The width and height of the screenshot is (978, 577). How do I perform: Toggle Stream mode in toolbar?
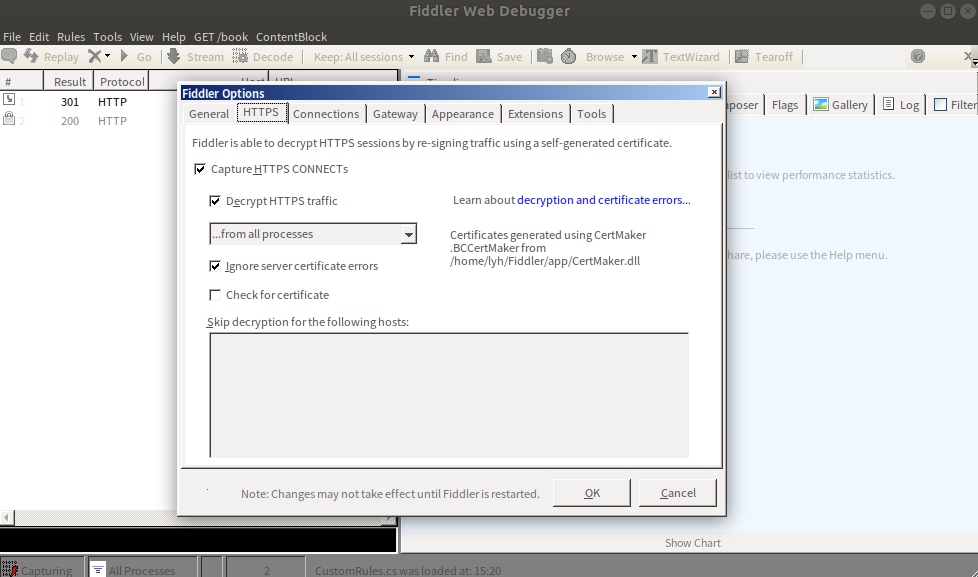[195, 57]
